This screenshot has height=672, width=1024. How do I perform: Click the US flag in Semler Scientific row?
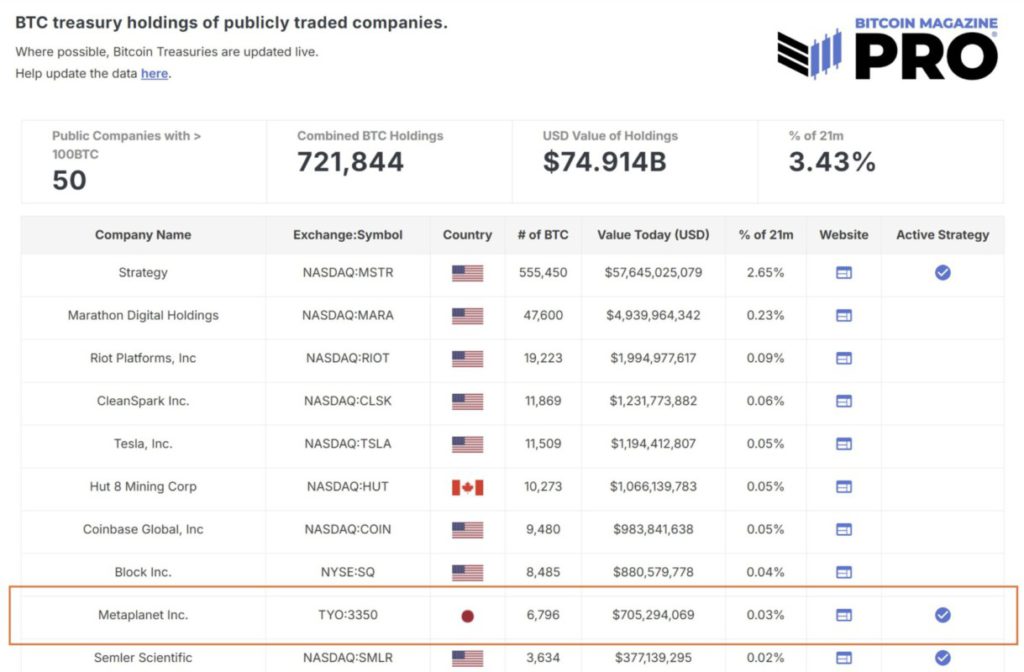tap(468, 658)
